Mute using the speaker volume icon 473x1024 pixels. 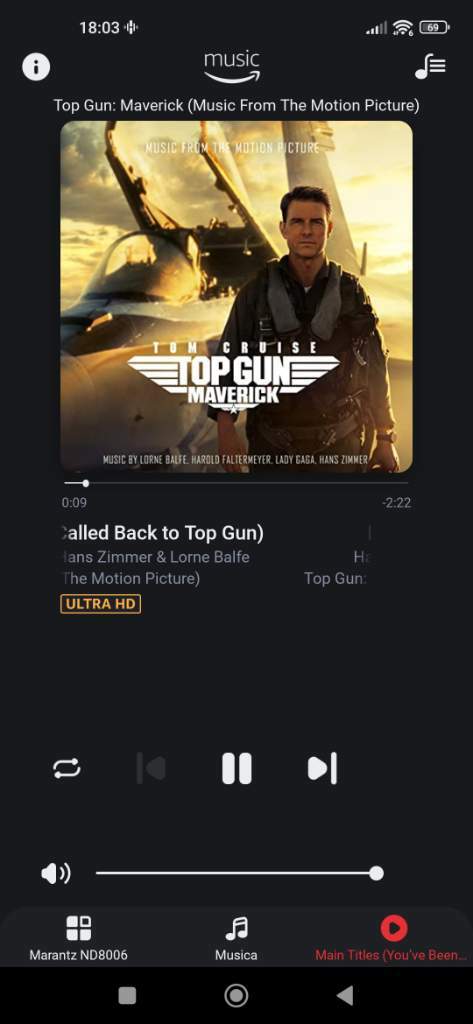(x=56, y=873)
